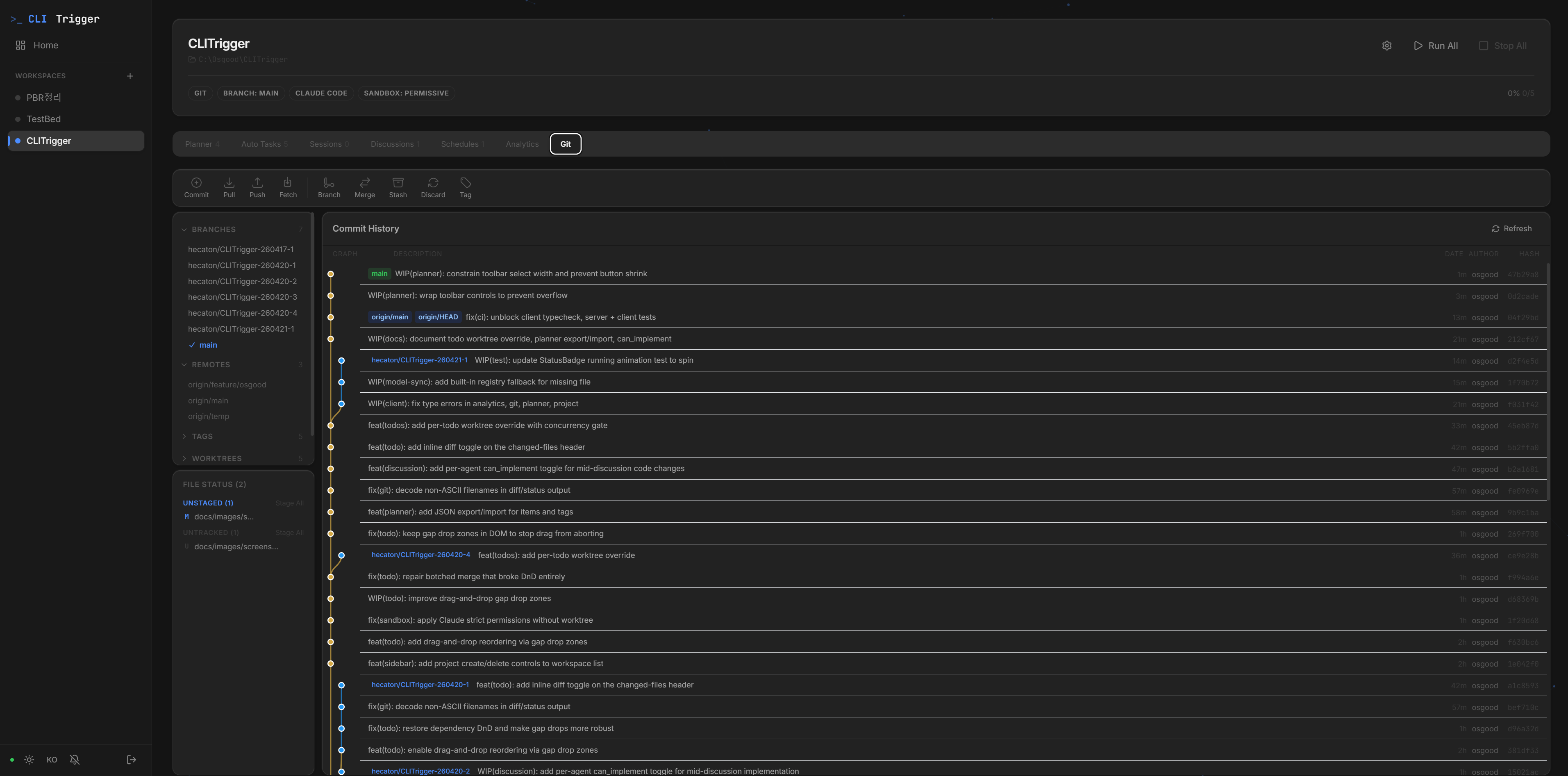Click commit hash 47b29a8
This screenshot has width=1568, height=776.
(1523, 275)
